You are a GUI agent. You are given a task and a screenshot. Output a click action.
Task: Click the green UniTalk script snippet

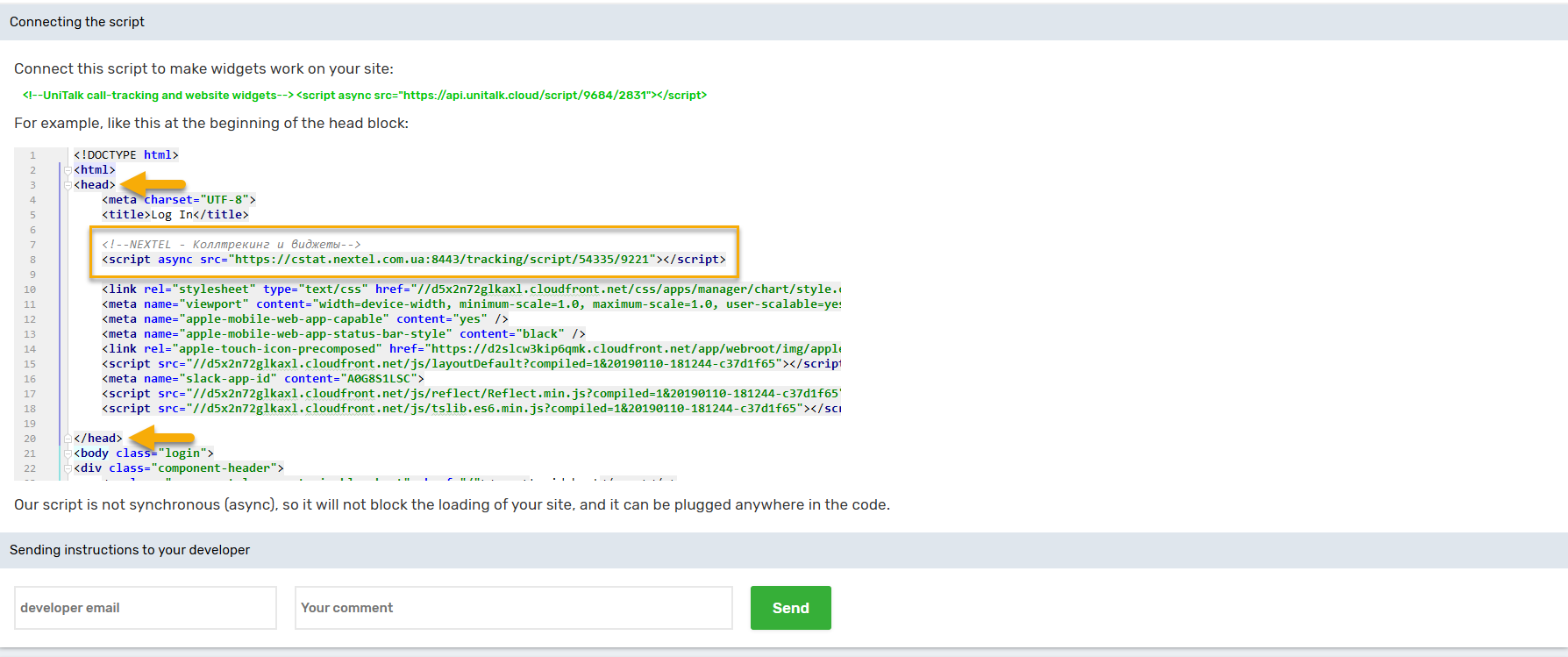coord(364,96)
